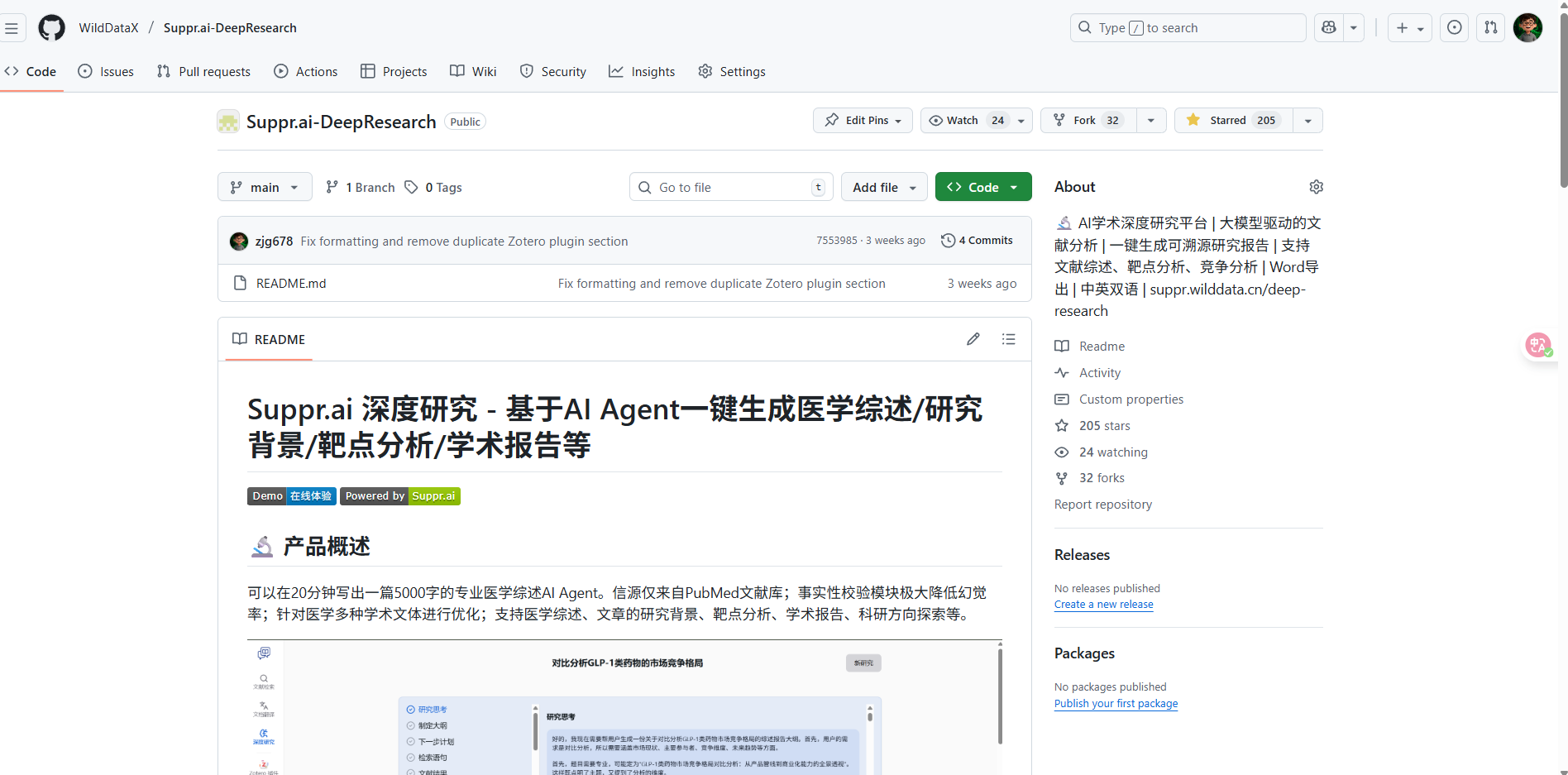Select the README tab in file viewer
Screen dimensions: 1568x775
click(x=269, y=339)
